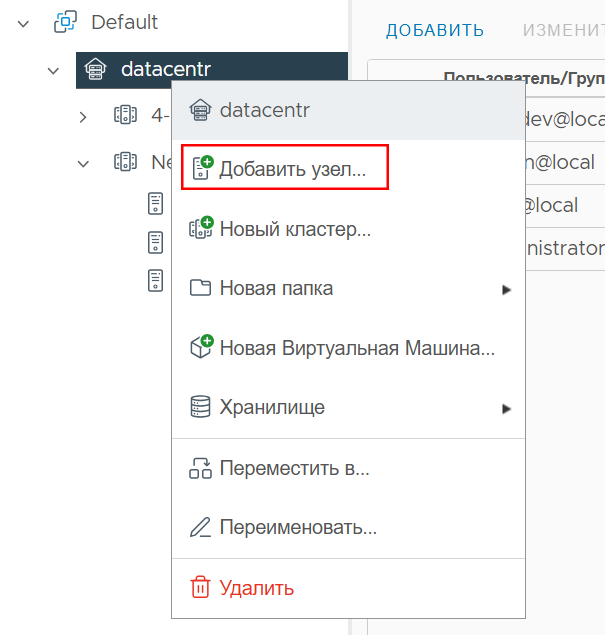The height and width of the screenshot is (635, 605).
Task: Click the red trash delete icon
Action: coord(200,587)
